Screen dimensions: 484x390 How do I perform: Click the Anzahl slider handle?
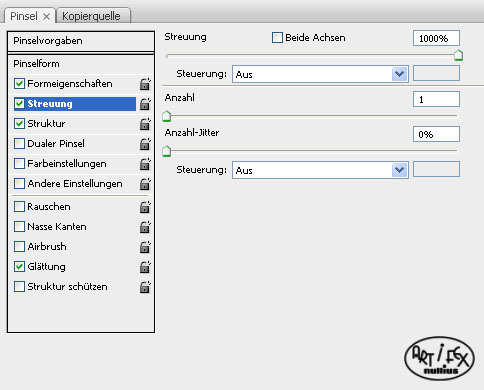coord(167,116)
